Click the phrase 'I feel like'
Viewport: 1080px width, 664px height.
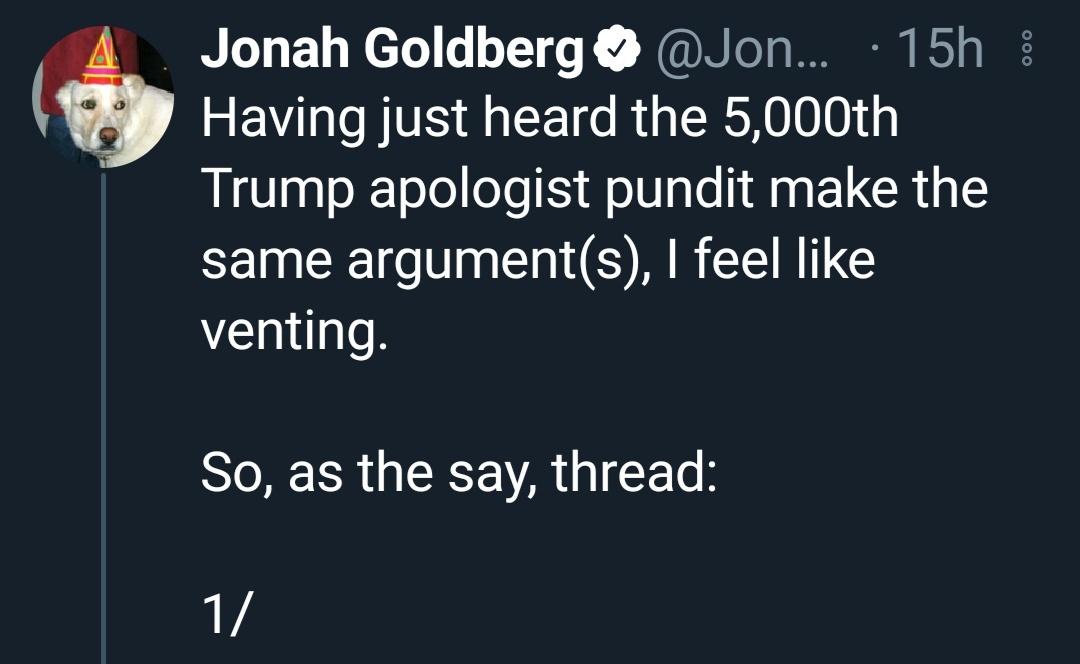(781, 260)
